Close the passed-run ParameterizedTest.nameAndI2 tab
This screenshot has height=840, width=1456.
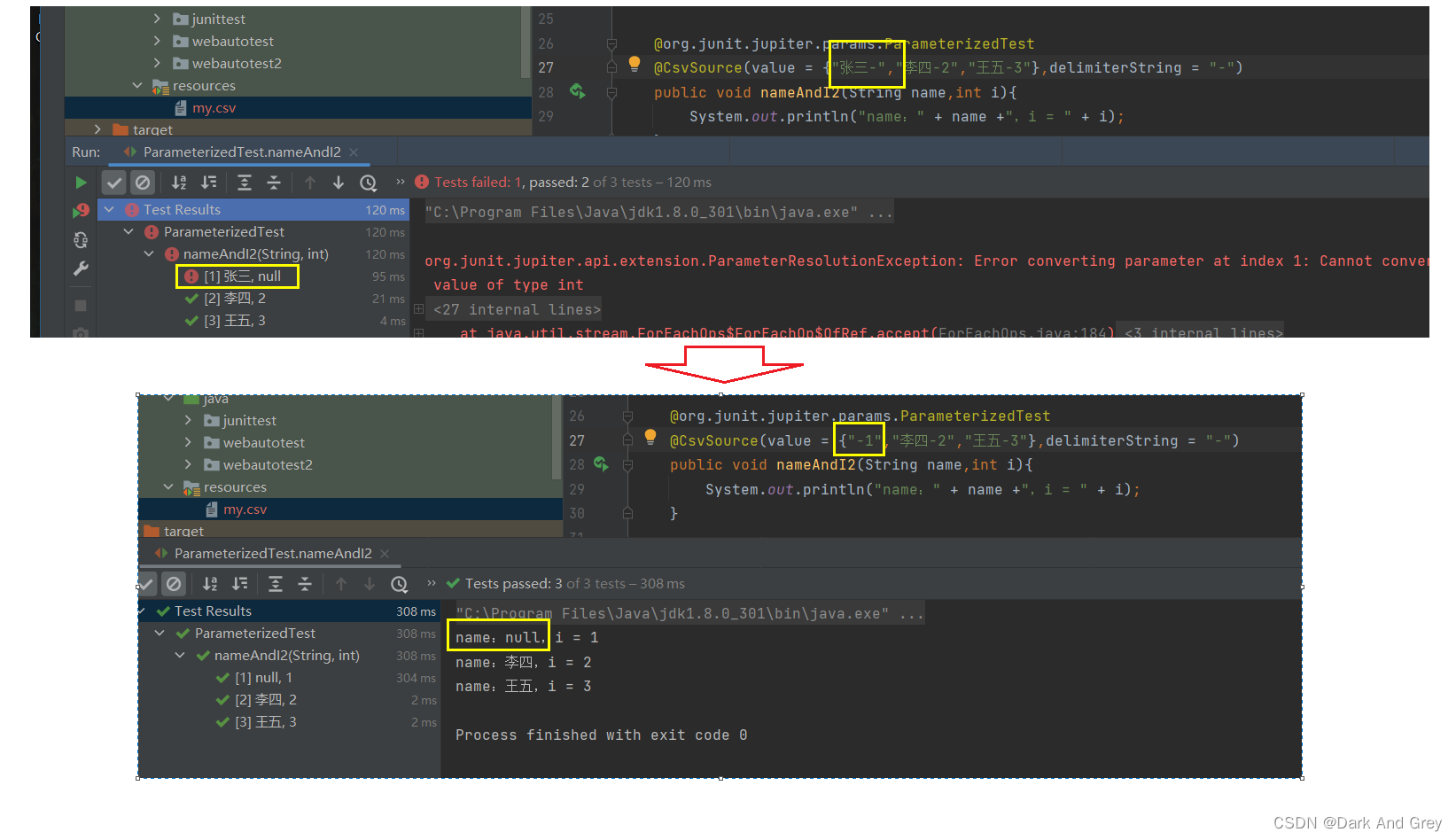point(385,554)
